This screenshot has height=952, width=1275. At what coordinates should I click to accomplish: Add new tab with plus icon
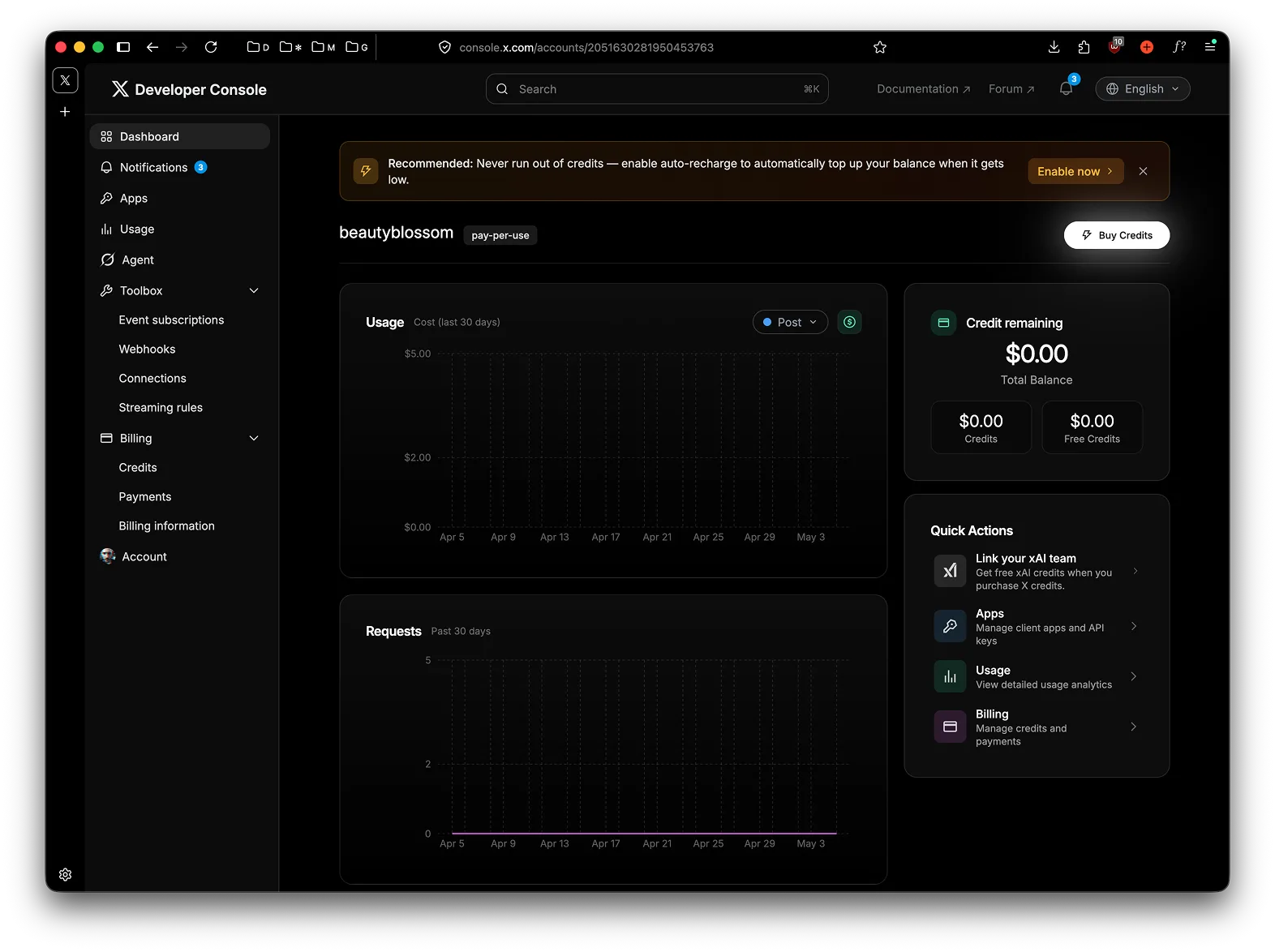[65, 112]
